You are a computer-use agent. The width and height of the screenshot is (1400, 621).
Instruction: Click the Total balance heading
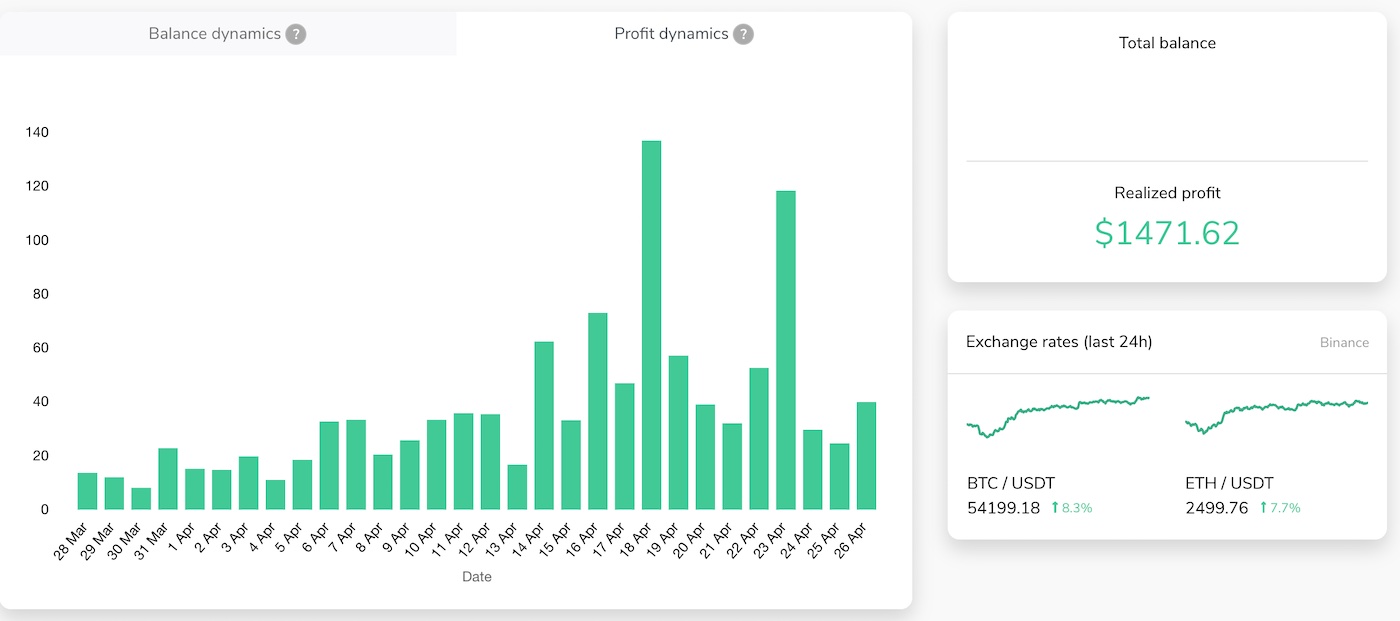point(1167,43)
